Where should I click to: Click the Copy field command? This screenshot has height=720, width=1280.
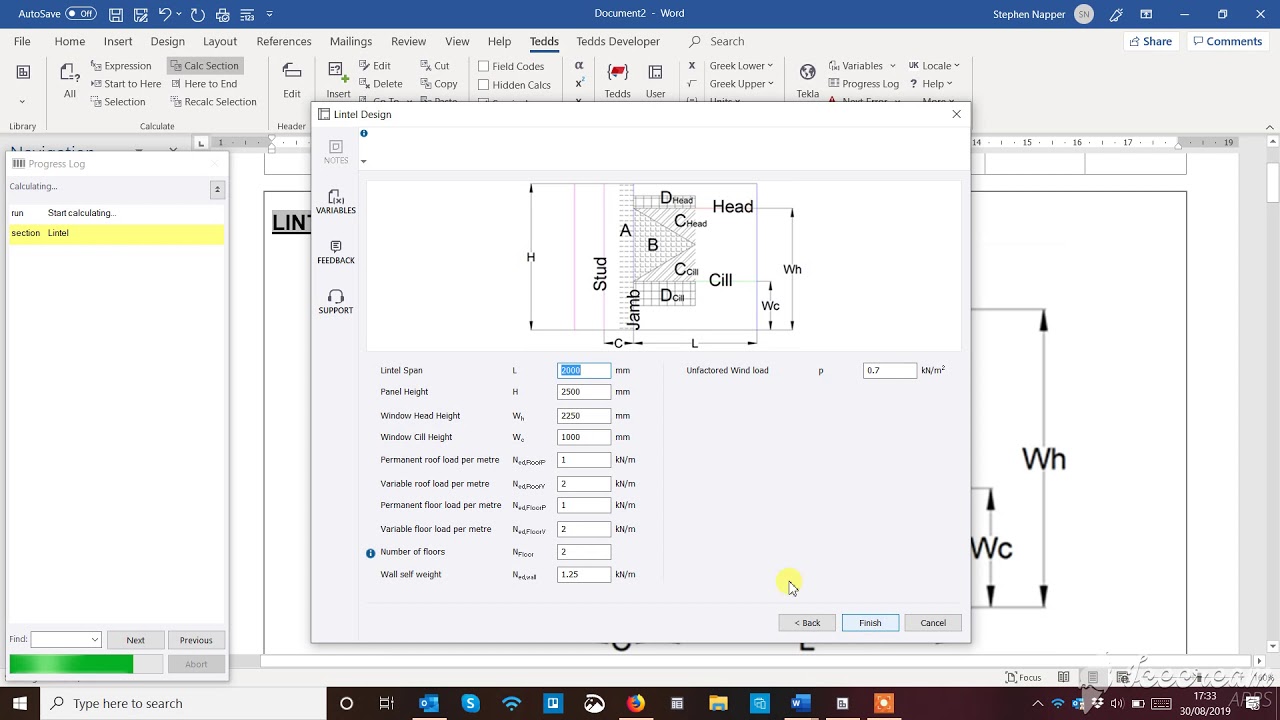[x=438, y=84]
